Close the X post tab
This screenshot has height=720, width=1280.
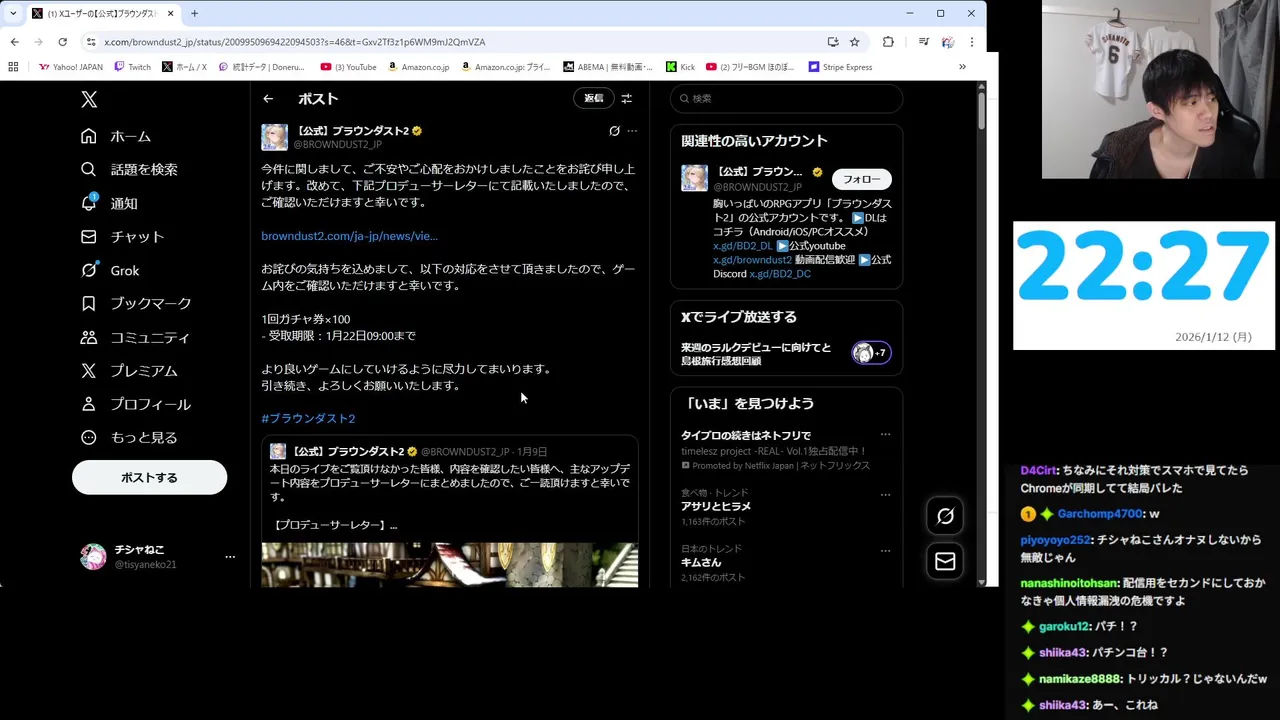[x=171, y=13]
